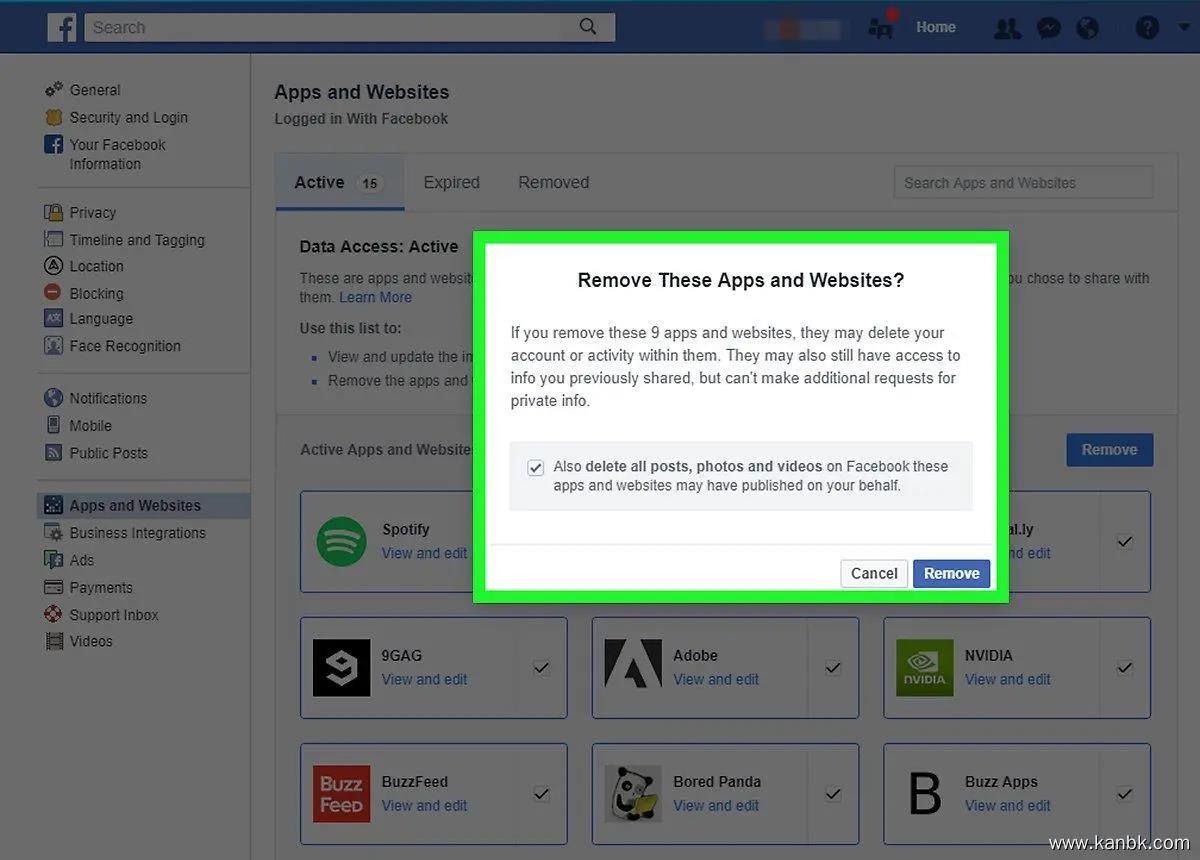This screenshot has width=1200, height=860.
Task: Click the Learn More link
Action: pos(375,297)
